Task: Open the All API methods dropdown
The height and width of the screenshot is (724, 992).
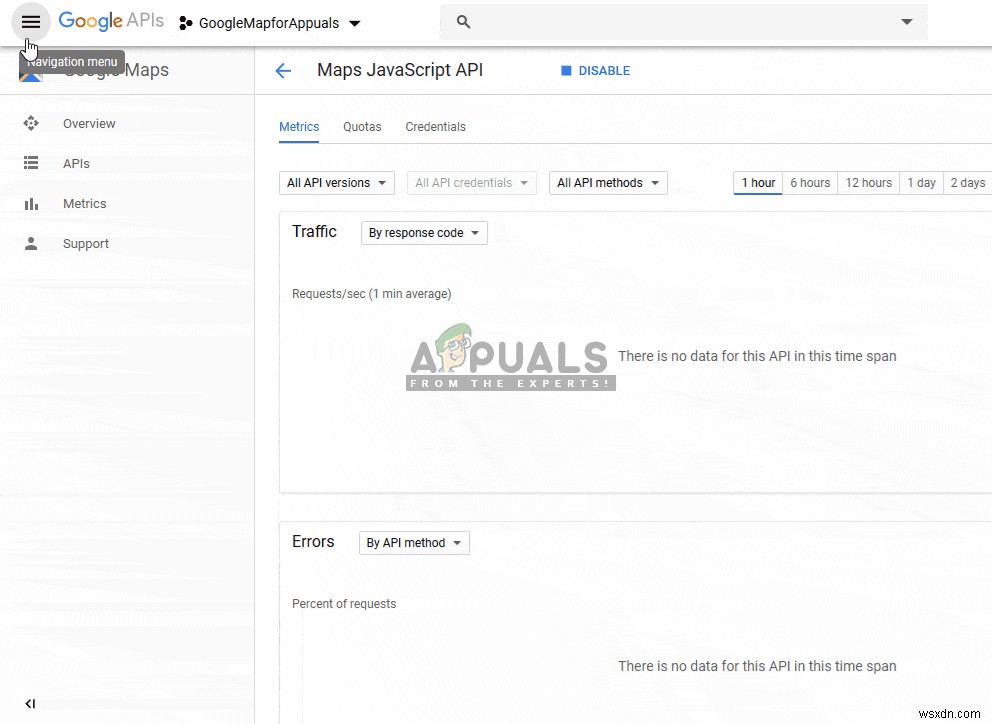Action: [607, 183]
